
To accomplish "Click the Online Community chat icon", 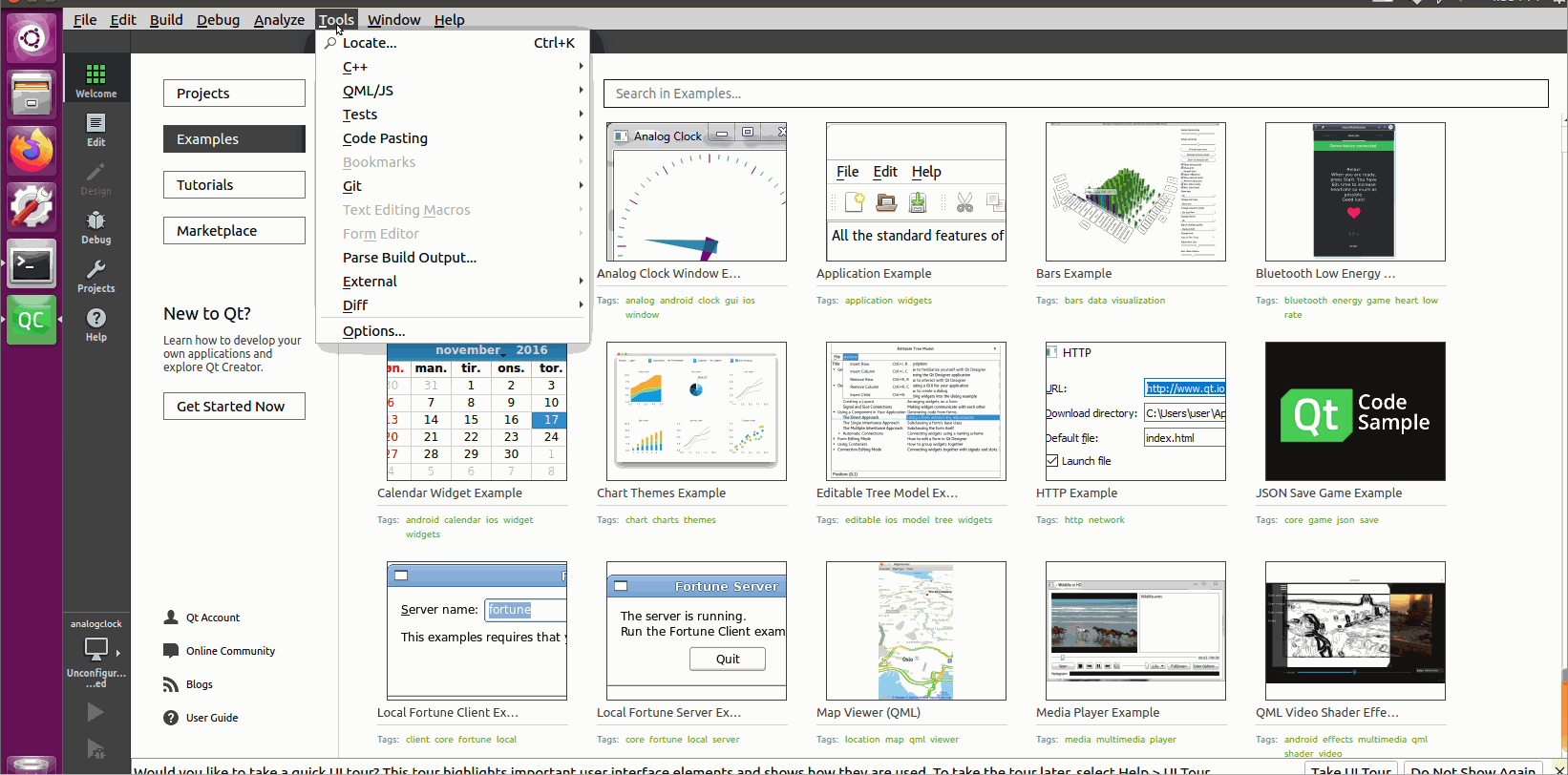I will coord(171,651).
